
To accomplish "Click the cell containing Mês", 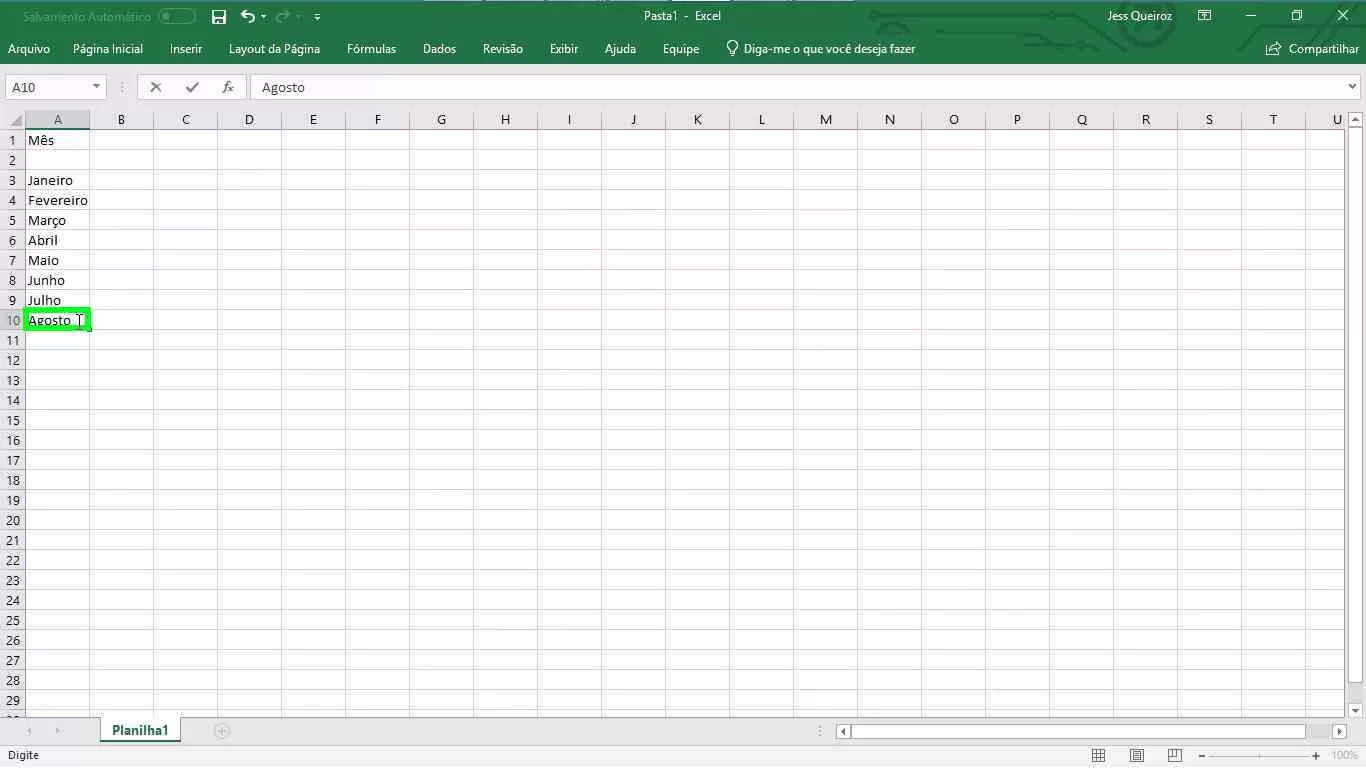I will [x=57, y=140].
